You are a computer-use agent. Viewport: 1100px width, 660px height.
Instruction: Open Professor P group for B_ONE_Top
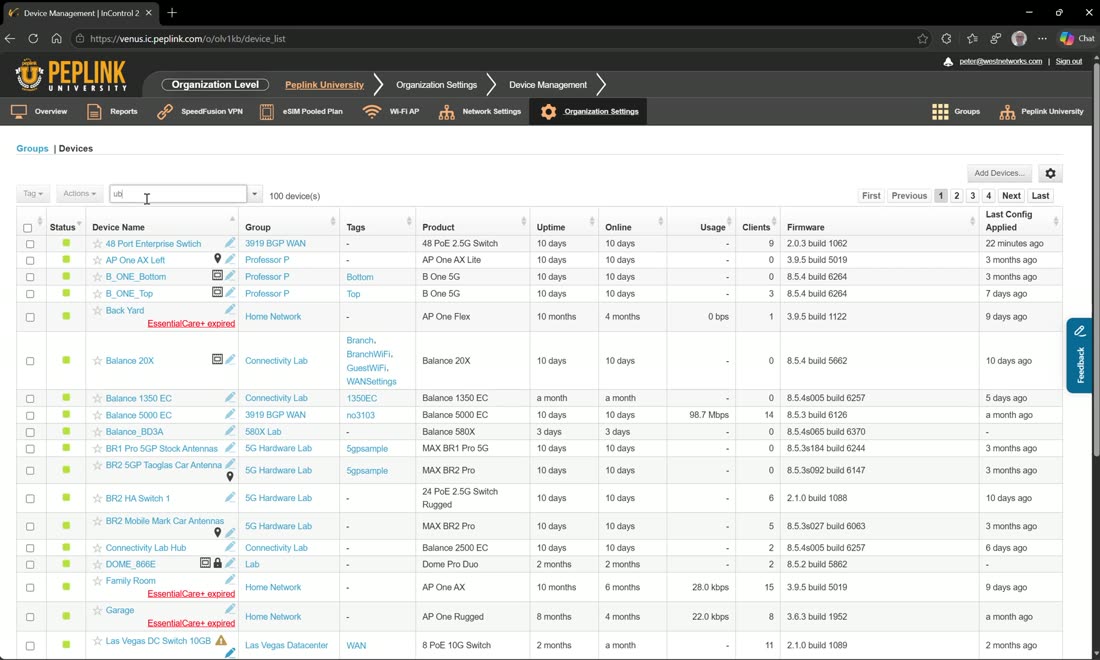267,294
